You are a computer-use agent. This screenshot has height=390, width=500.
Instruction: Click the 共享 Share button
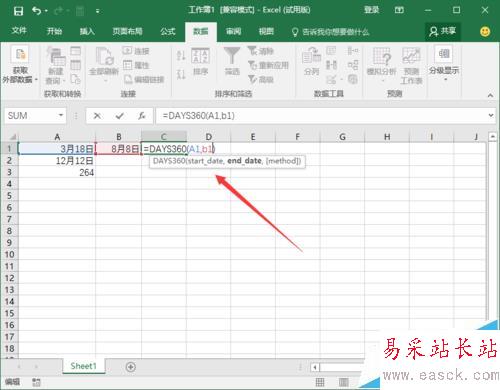pos(443,31)
